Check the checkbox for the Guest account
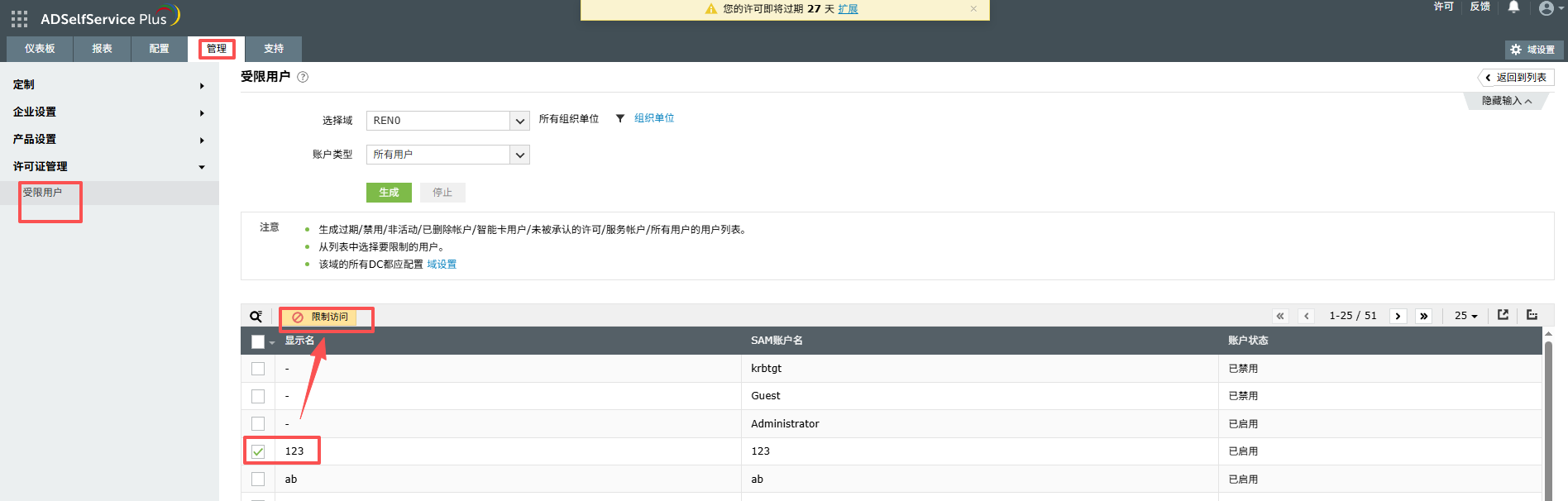This screenshot has width=1568, height=501. pos(258,396)
